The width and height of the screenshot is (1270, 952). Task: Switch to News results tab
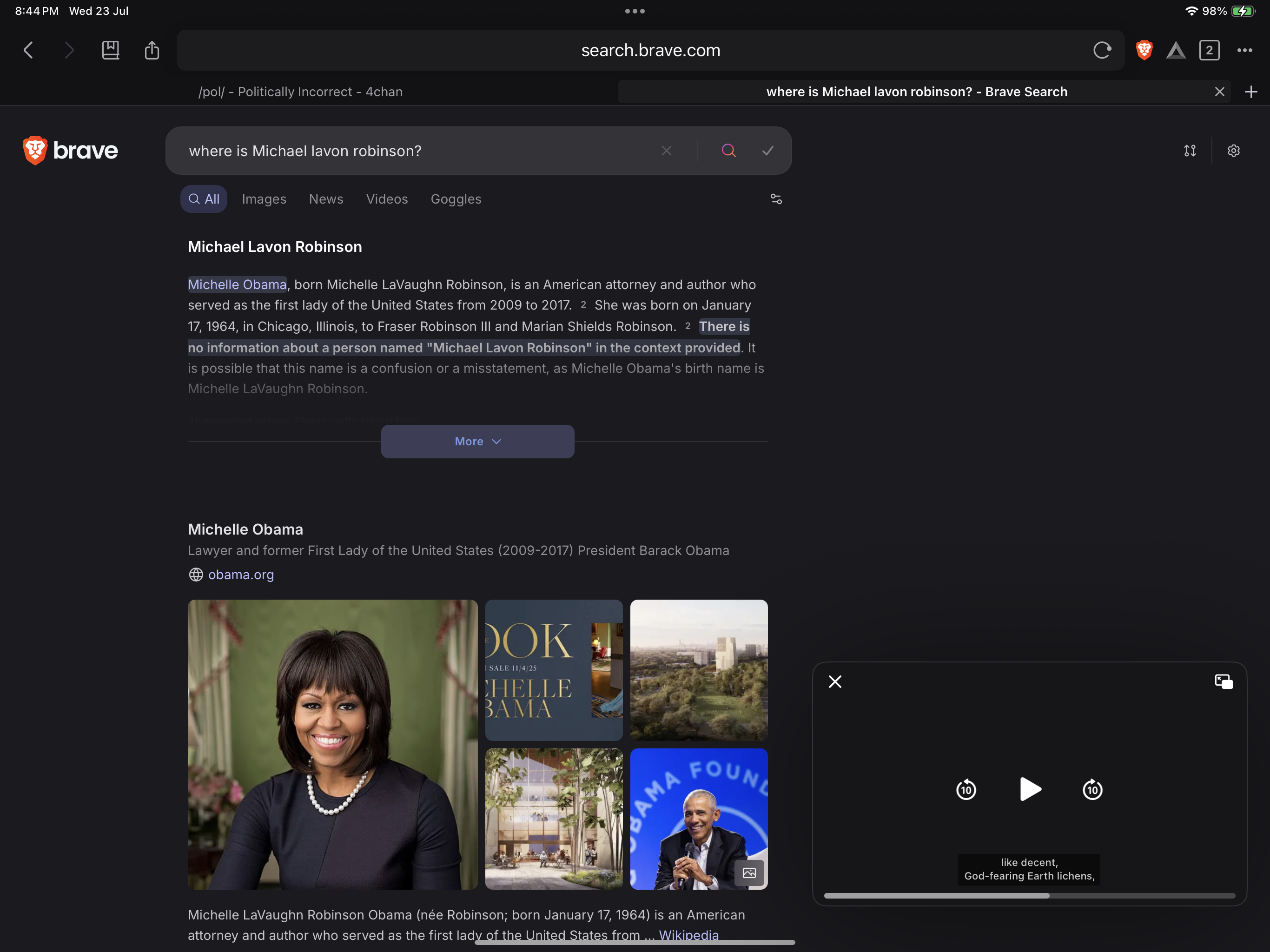(325, 199)
